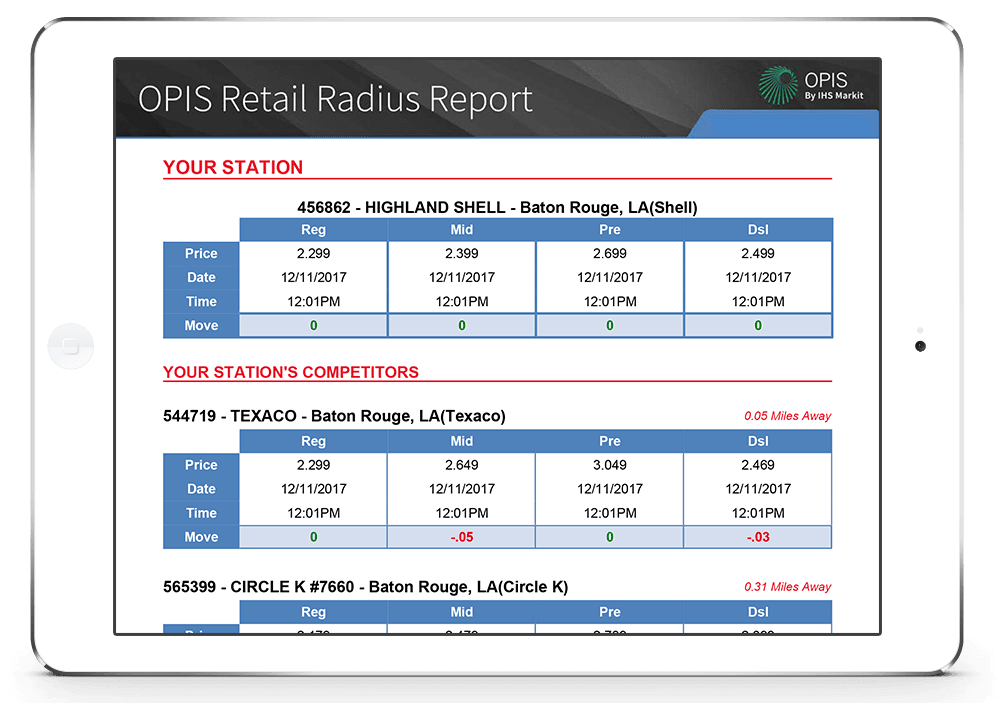This screenshot has width=1000, height=703.
Task: Click Dsl column header in Texaco table
Action: (758, 441)
